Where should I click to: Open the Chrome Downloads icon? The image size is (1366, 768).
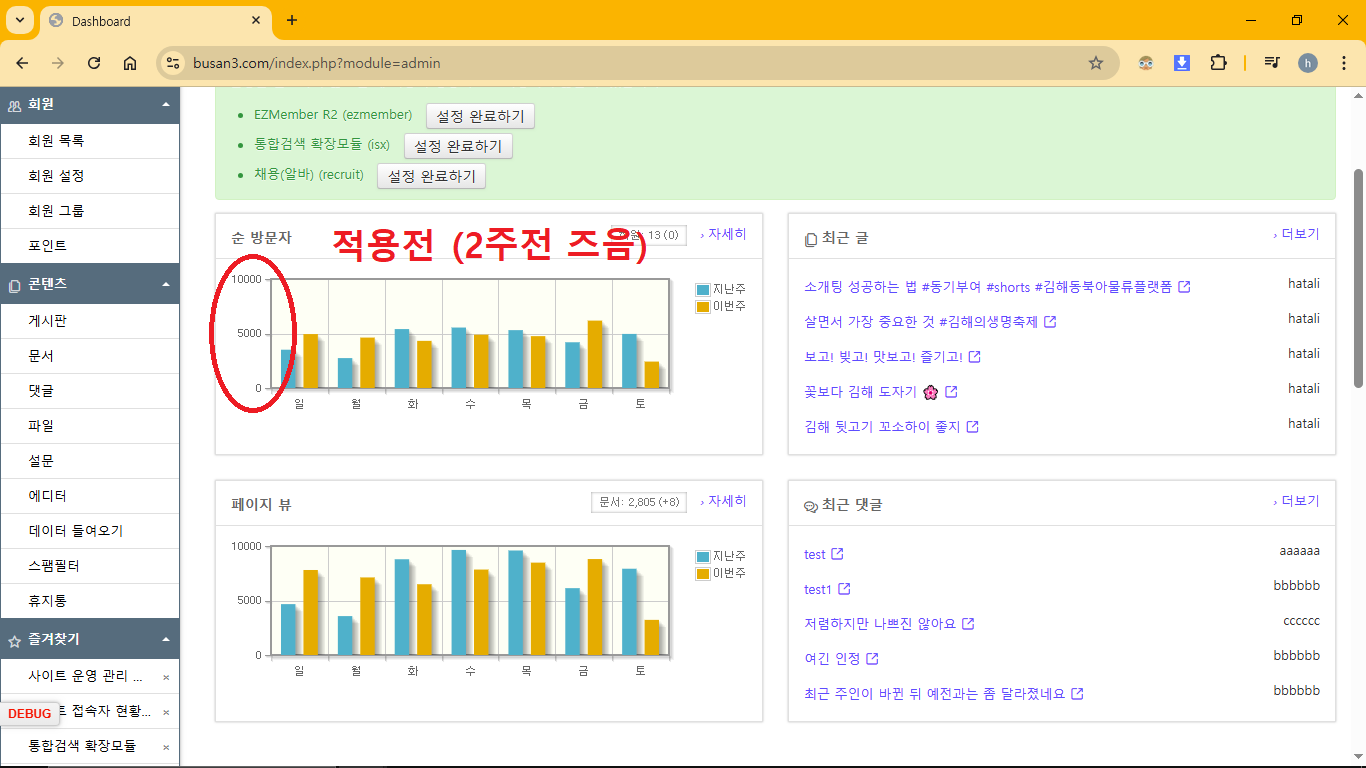tap(1182, 62)
